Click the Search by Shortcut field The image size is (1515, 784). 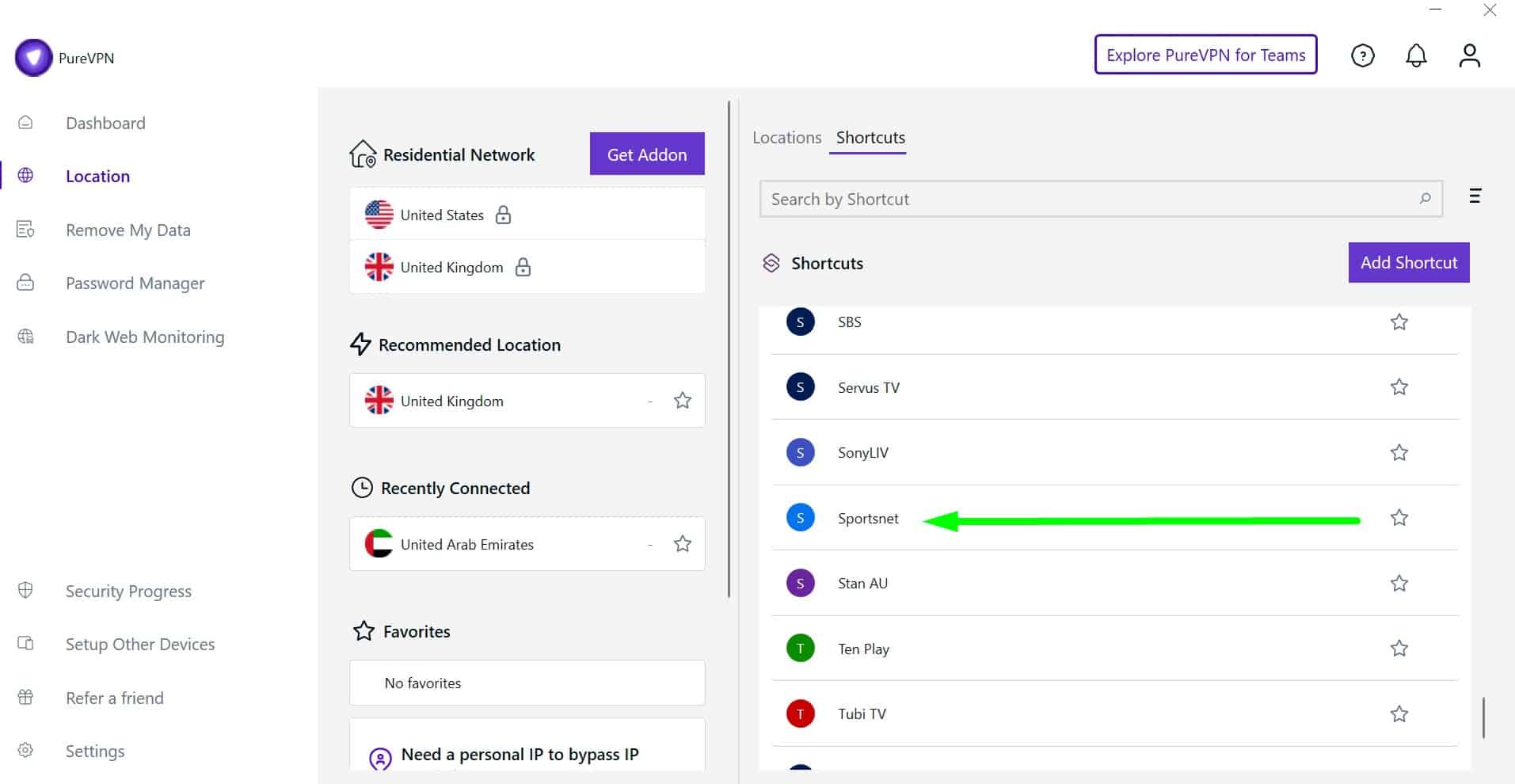(x=1101, y=199)
